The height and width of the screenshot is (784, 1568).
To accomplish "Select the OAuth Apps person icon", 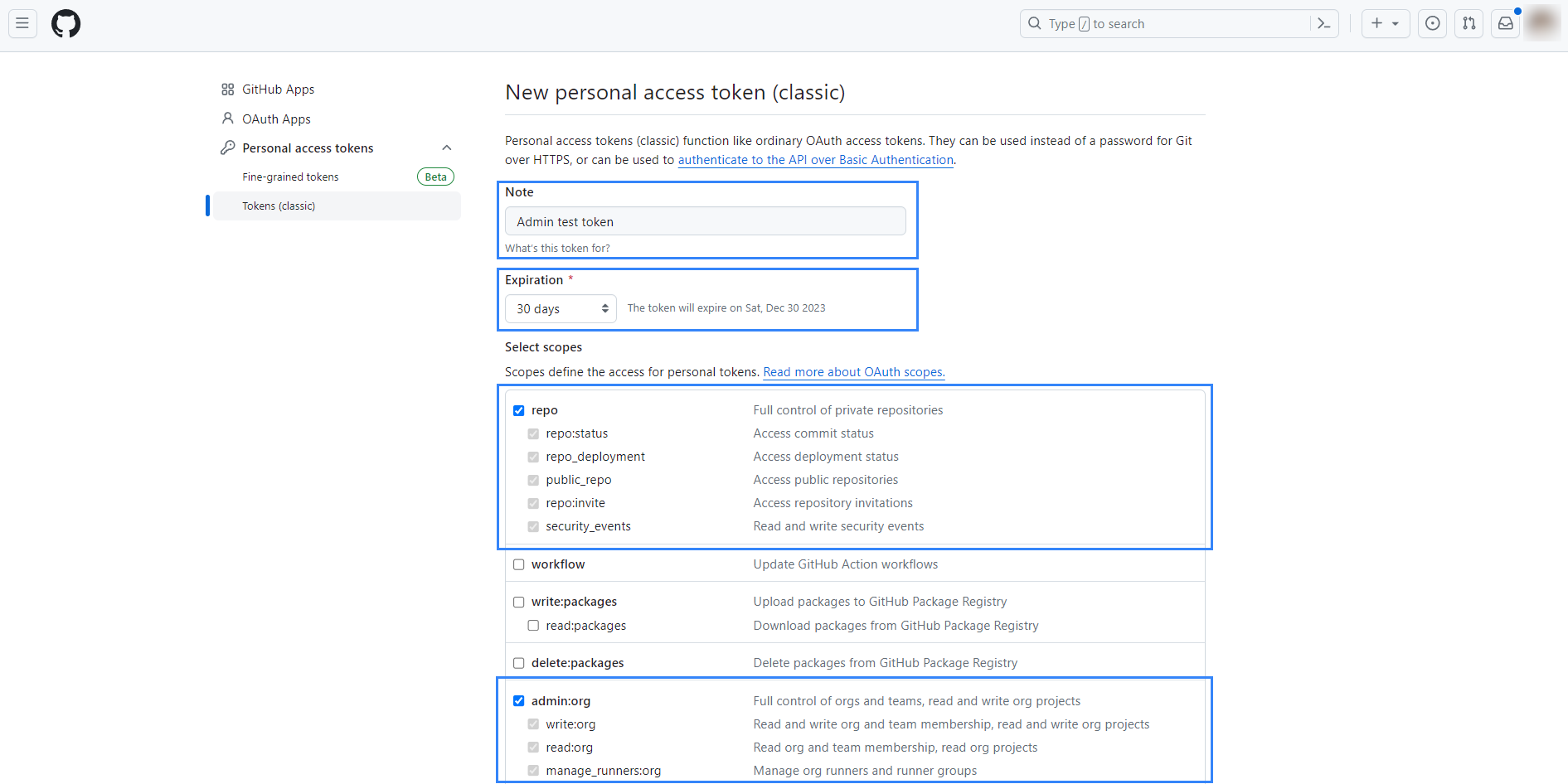I will (x=228, y=119).
